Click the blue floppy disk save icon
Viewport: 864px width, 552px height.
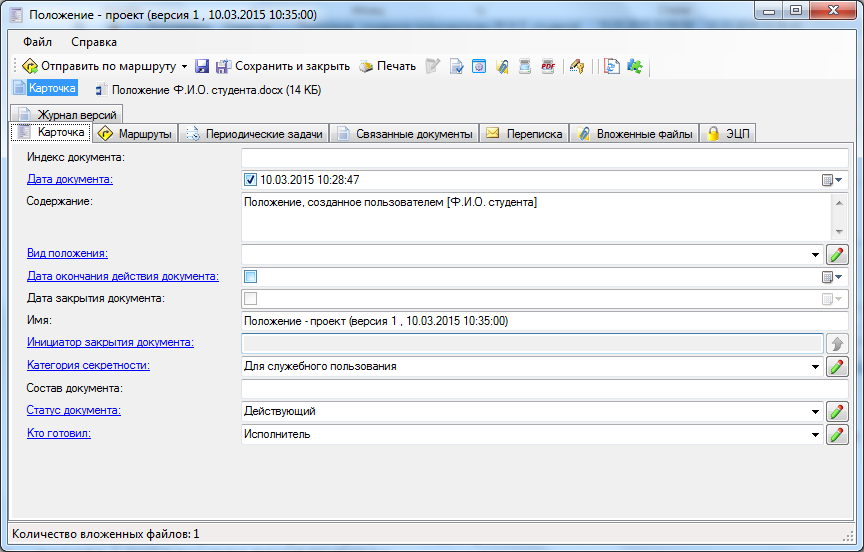202,66
